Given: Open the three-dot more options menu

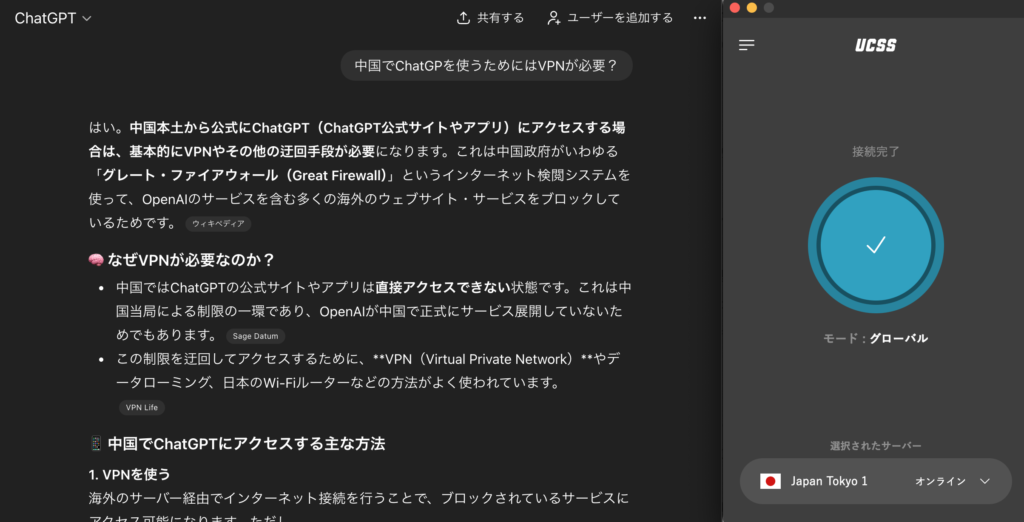Looking at the screenshot, I should click(x=699, y=18).
